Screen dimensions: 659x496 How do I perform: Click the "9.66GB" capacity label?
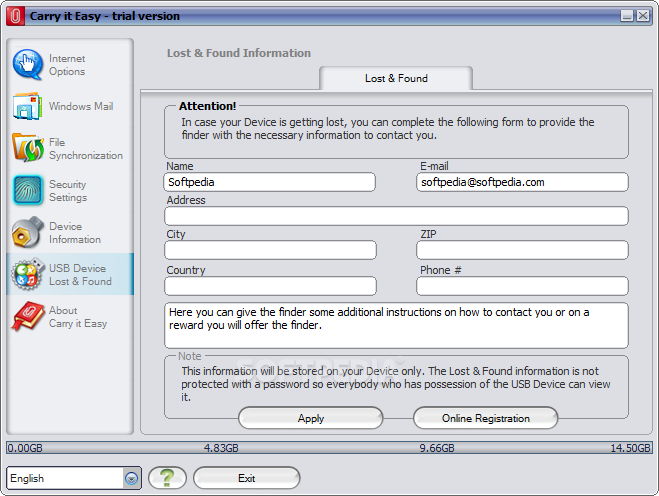tap(437, 448)
